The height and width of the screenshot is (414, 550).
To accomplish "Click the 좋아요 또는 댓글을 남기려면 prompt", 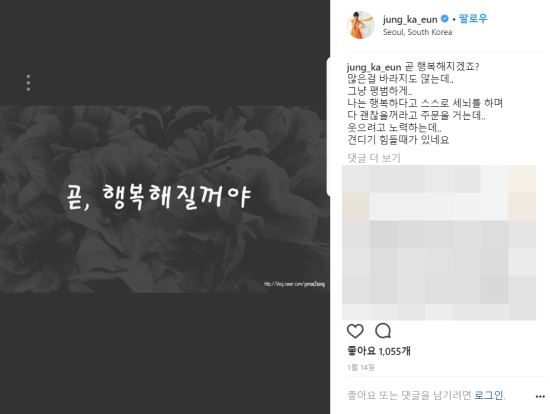I will tap(409, 395).
